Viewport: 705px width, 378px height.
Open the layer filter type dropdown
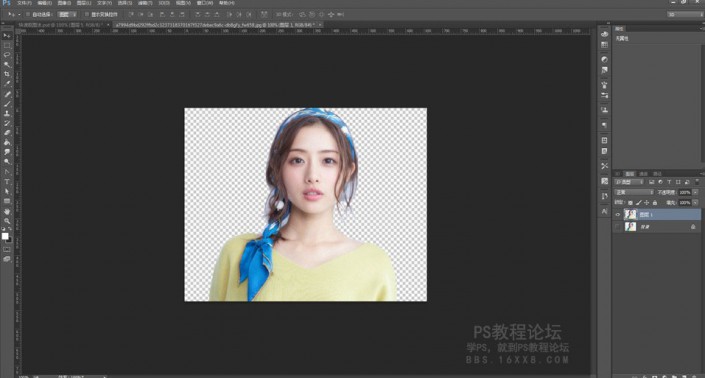pos(629,182)
